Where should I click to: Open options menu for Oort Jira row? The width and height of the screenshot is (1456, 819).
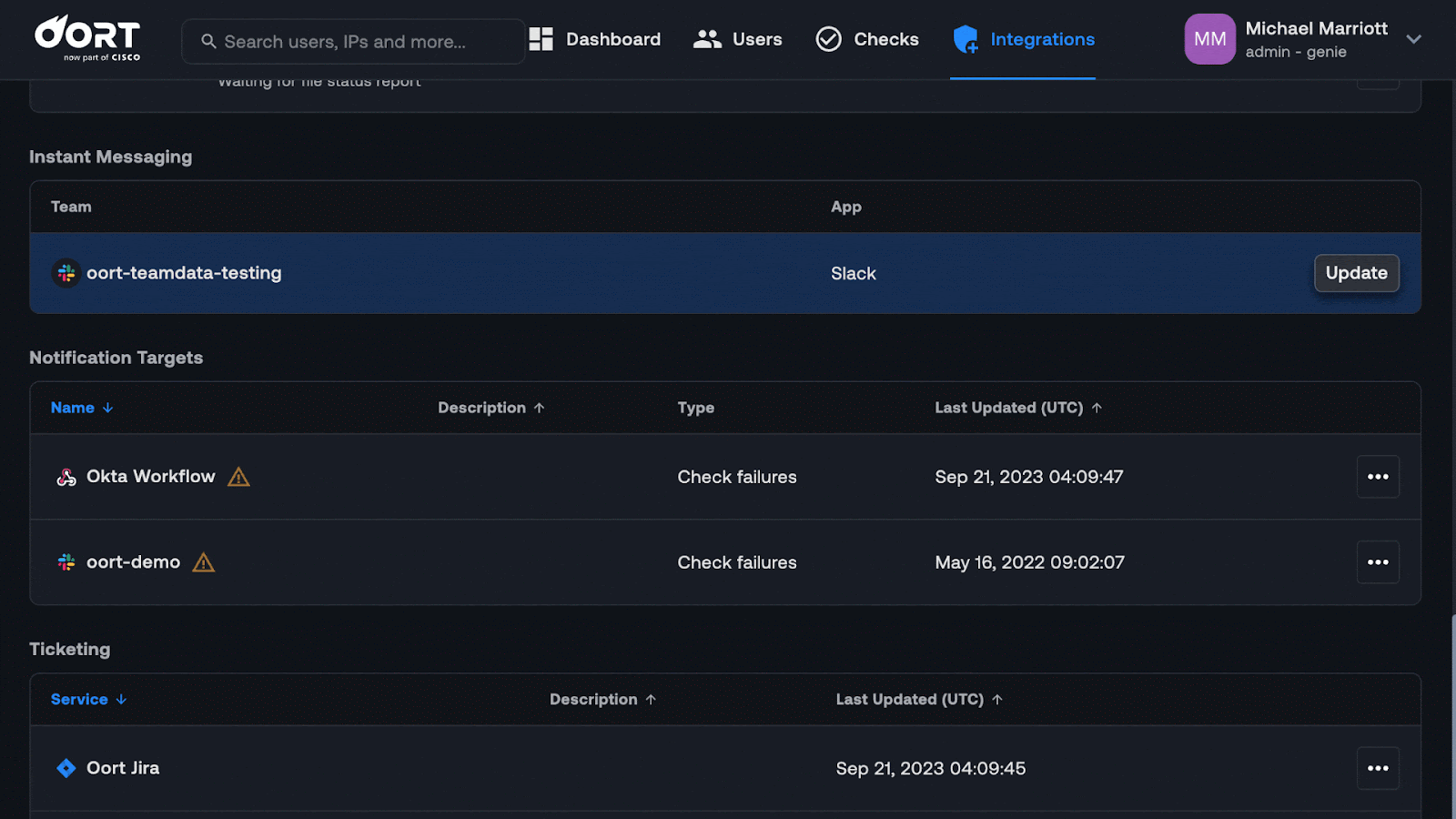pos(1378,768)
